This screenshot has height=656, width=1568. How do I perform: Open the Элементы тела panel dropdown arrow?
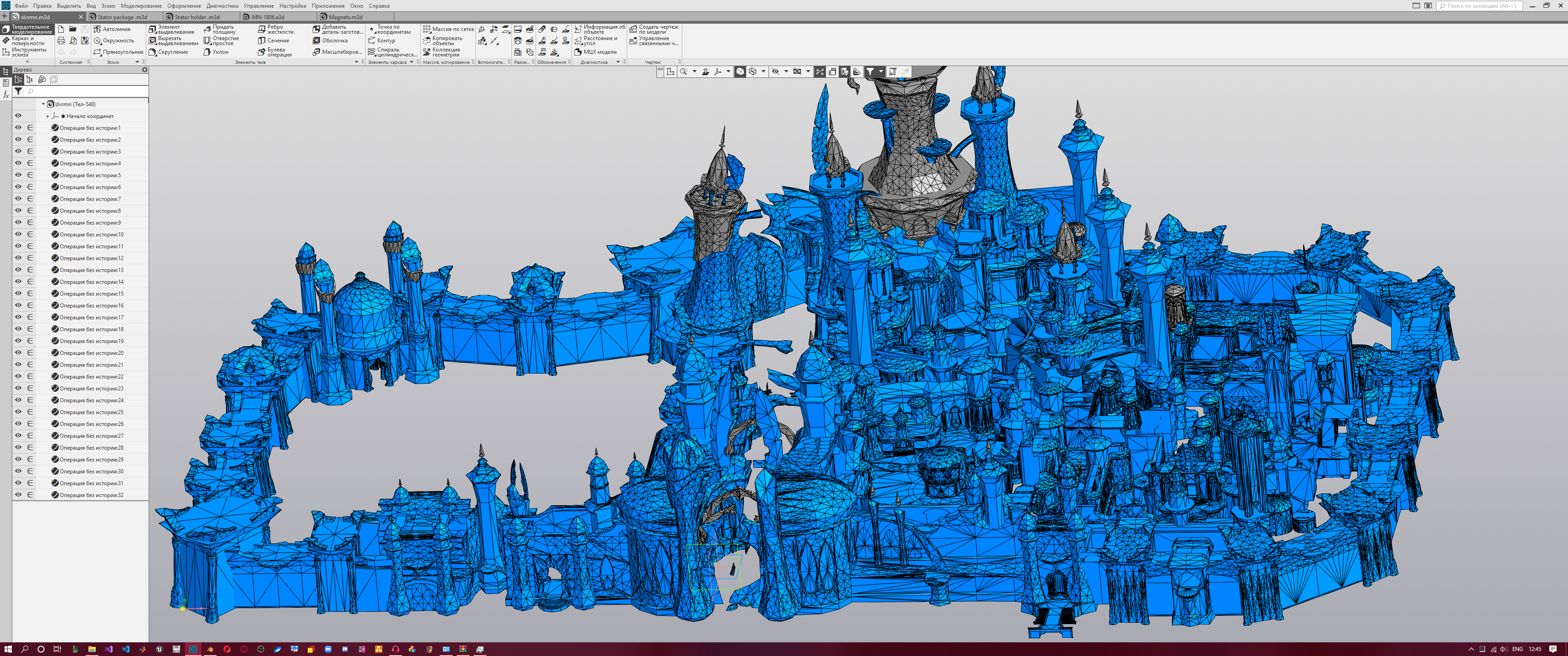[x=356, y=62]
